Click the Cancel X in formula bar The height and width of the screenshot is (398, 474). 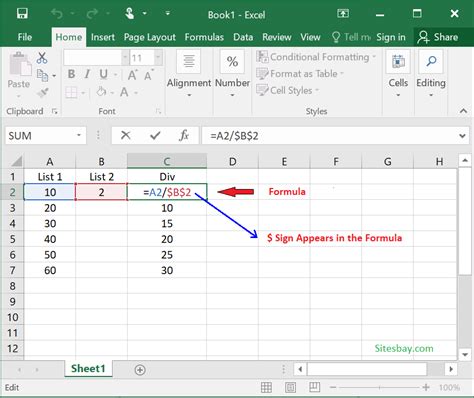coord(126,135)
